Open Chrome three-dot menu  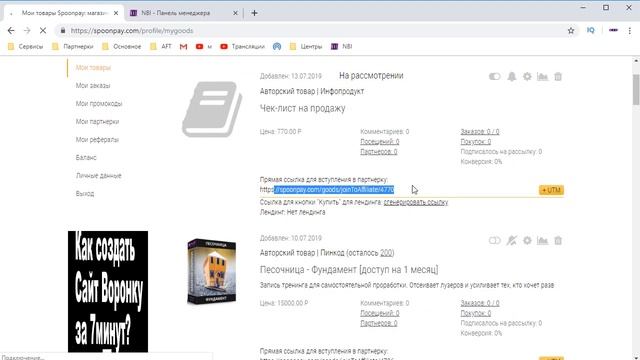pyautogui.click(x=629, y=31)
